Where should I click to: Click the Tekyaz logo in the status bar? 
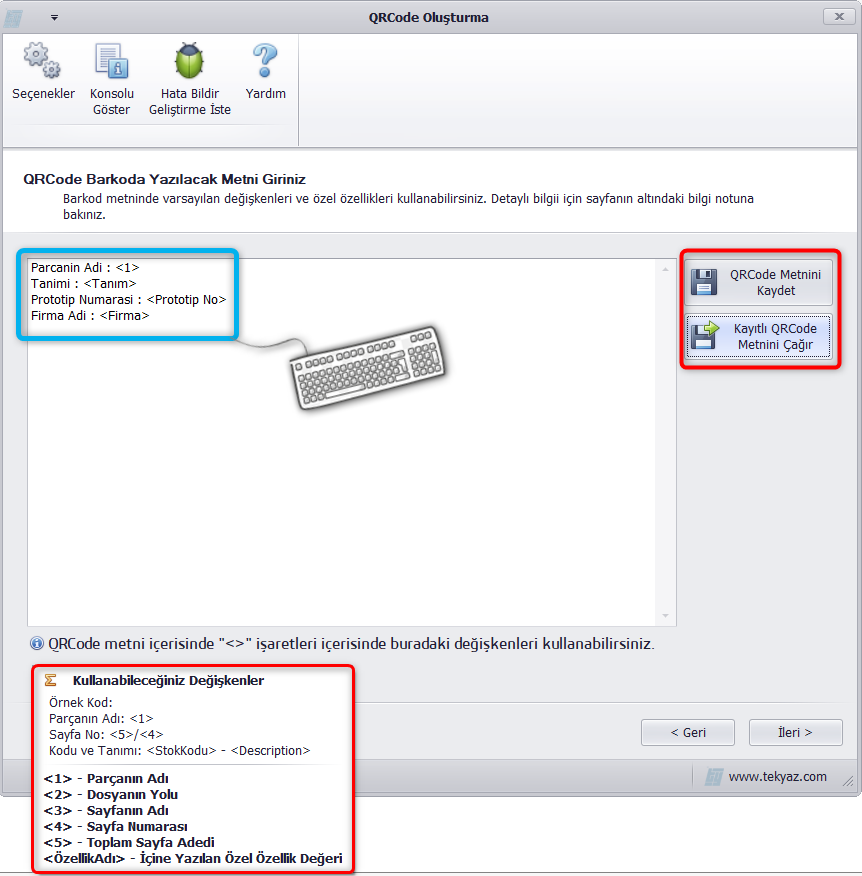coord(713,777)
